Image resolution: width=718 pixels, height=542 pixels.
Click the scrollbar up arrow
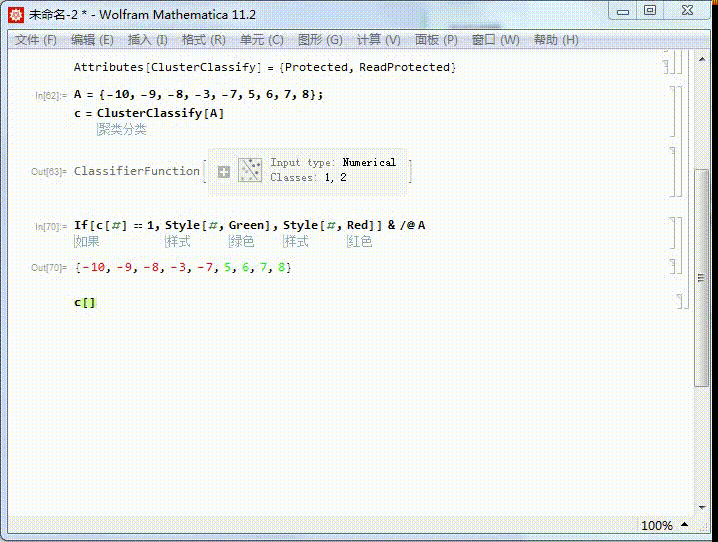click(702, 59)
